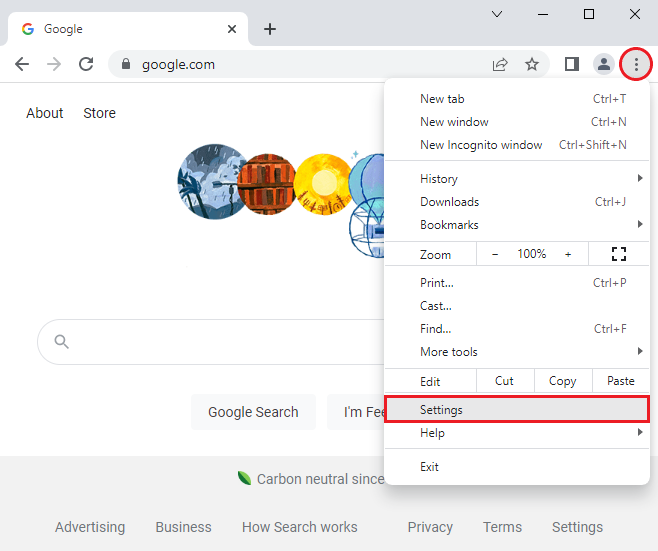Open the footer Settings link
Image resolution: width=658 pixels, height=551 pixels.
click(577, 527)
